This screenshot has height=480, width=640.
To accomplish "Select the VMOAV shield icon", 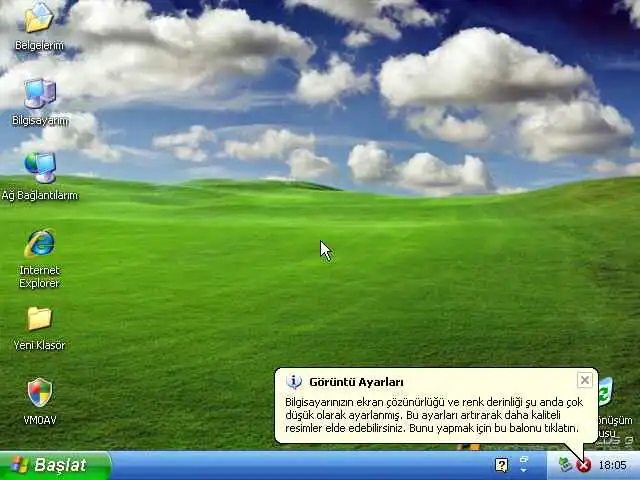I will [x=40, y=393].
